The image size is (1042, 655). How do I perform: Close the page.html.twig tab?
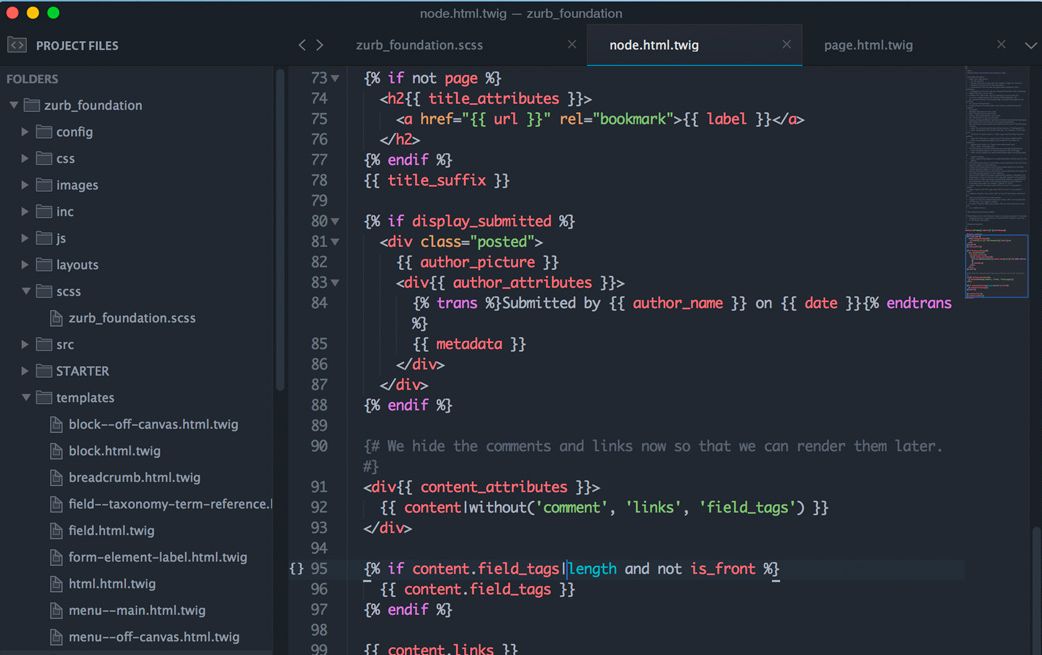tap(1001, 45)
